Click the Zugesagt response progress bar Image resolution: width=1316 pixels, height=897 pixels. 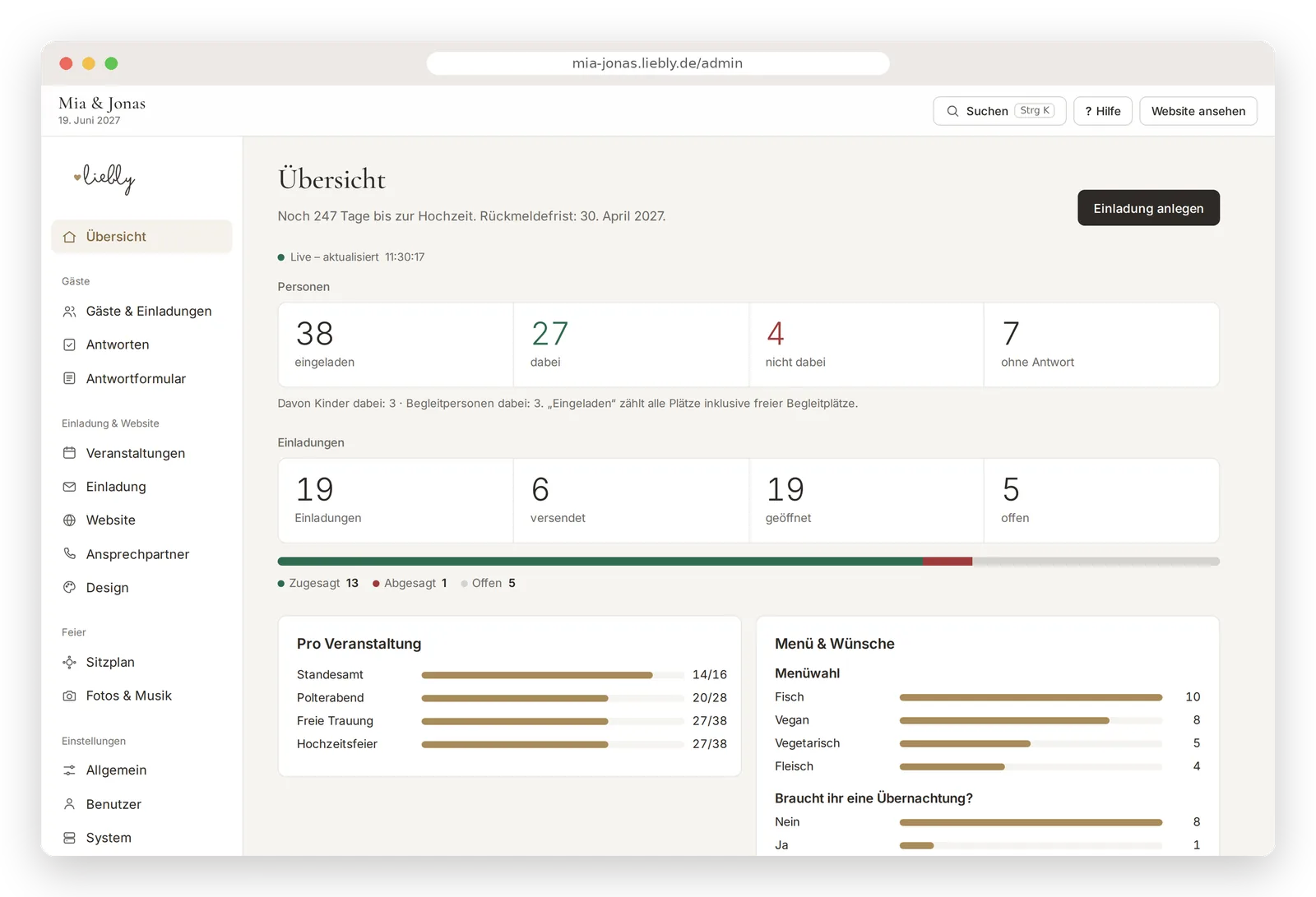600,562
